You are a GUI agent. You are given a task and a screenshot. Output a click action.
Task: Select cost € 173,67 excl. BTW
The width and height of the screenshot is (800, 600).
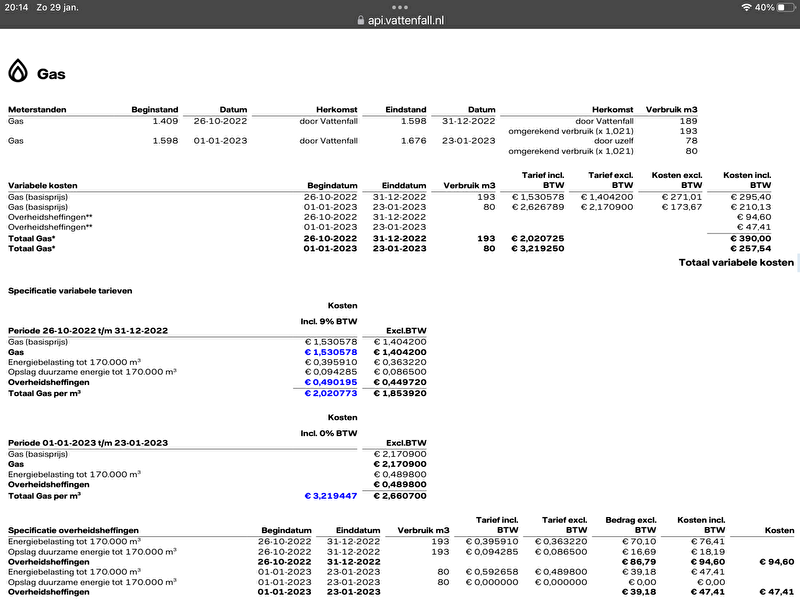click(682, 207)
